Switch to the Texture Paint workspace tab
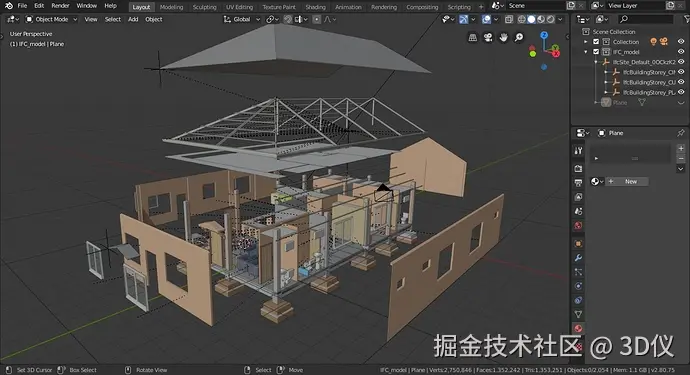 279,7
